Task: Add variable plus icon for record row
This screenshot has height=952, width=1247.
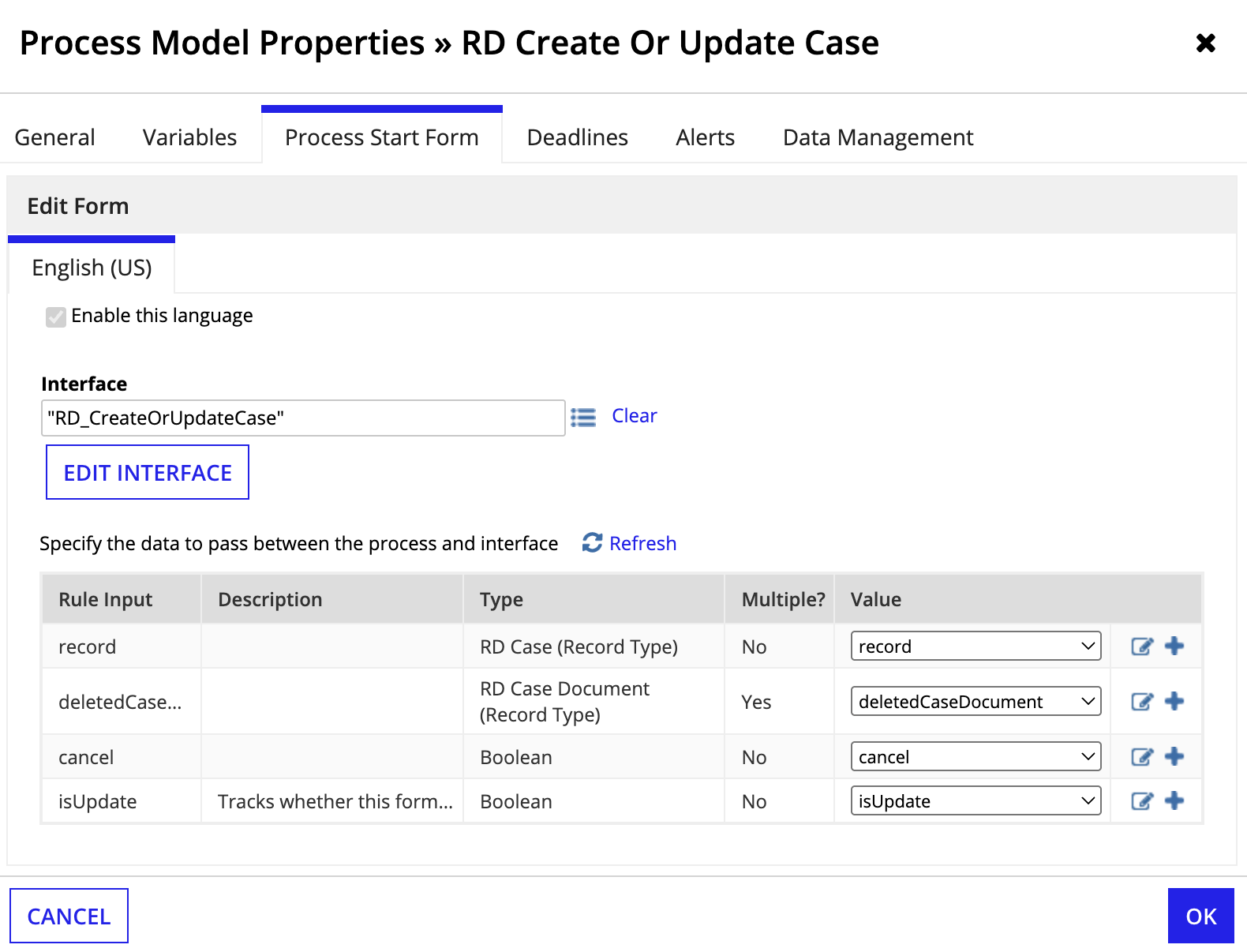Action: pos(1174,646)
